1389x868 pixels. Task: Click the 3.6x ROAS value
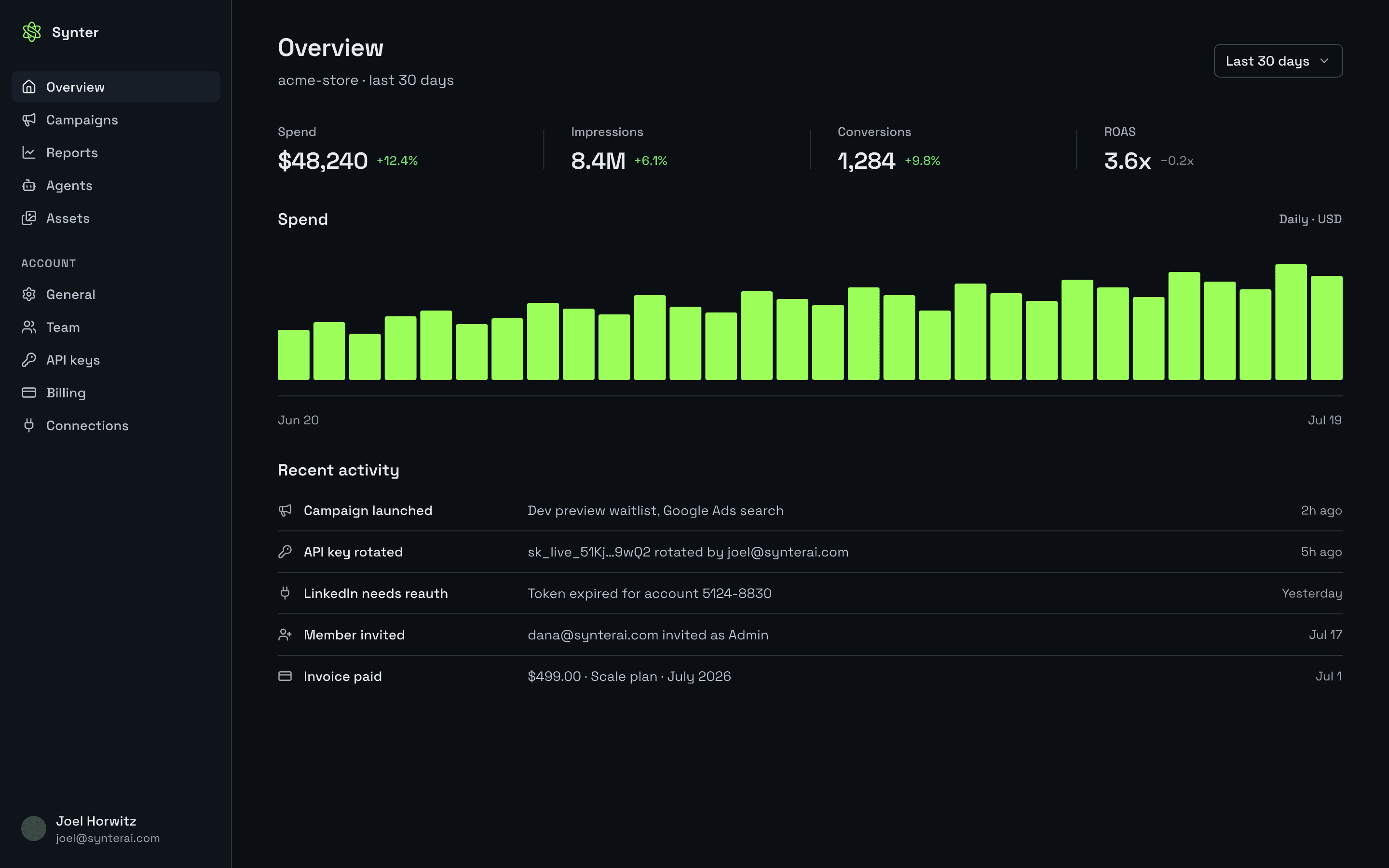[x=1127, y=161]
